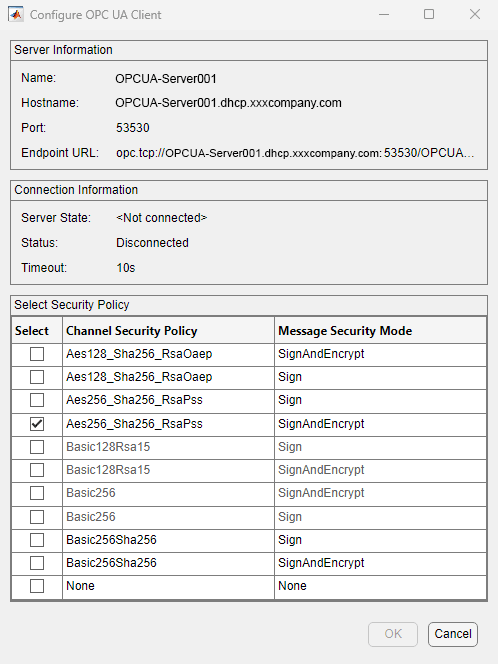Click the Message Security Mode column header
The image size is (498, 664).
pyautogui.click(x=380, y=330)
